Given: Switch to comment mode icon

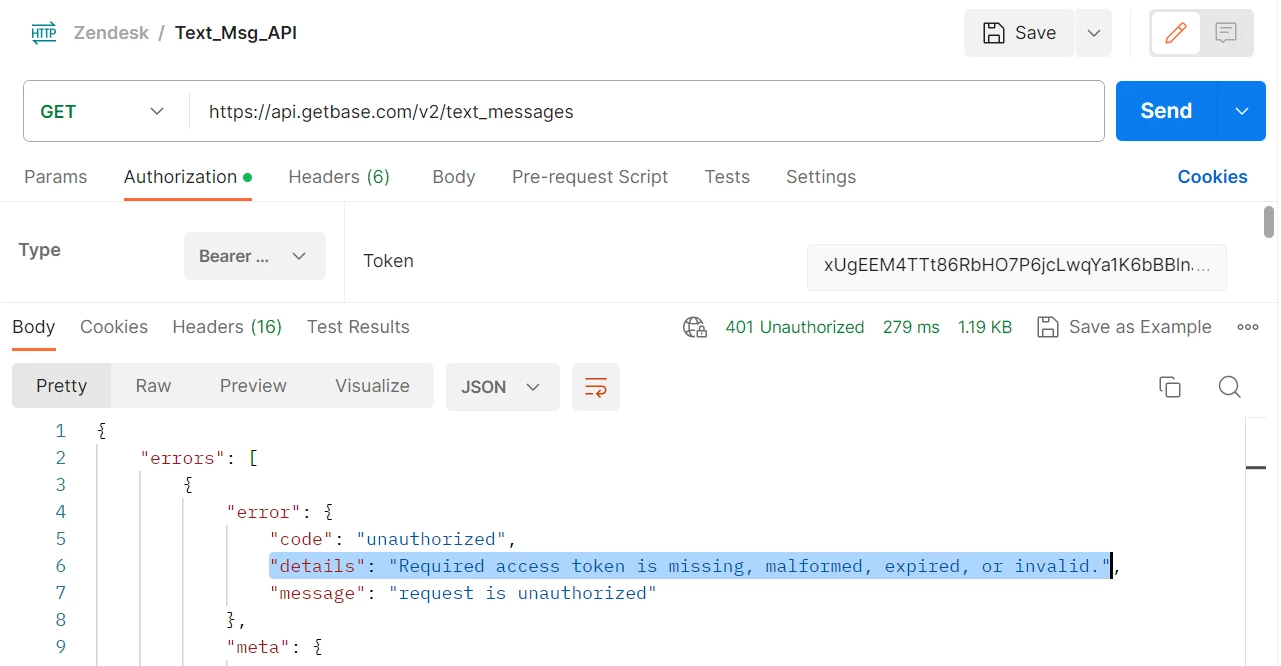Looking at the screenshot, I should (1226, 33).
